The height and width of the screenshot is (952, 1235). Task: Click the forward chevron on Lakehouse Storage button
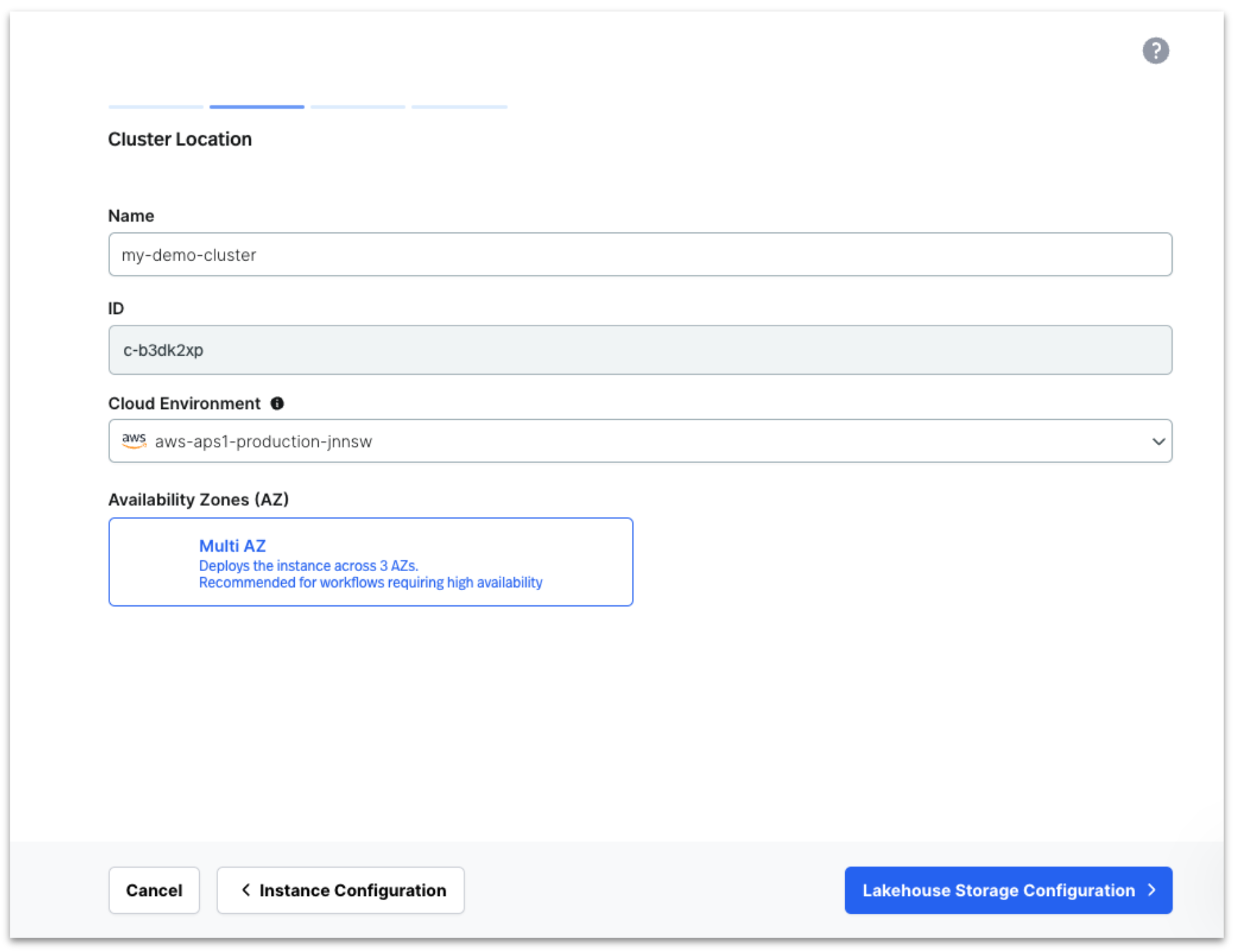[x=1153, y=890]
